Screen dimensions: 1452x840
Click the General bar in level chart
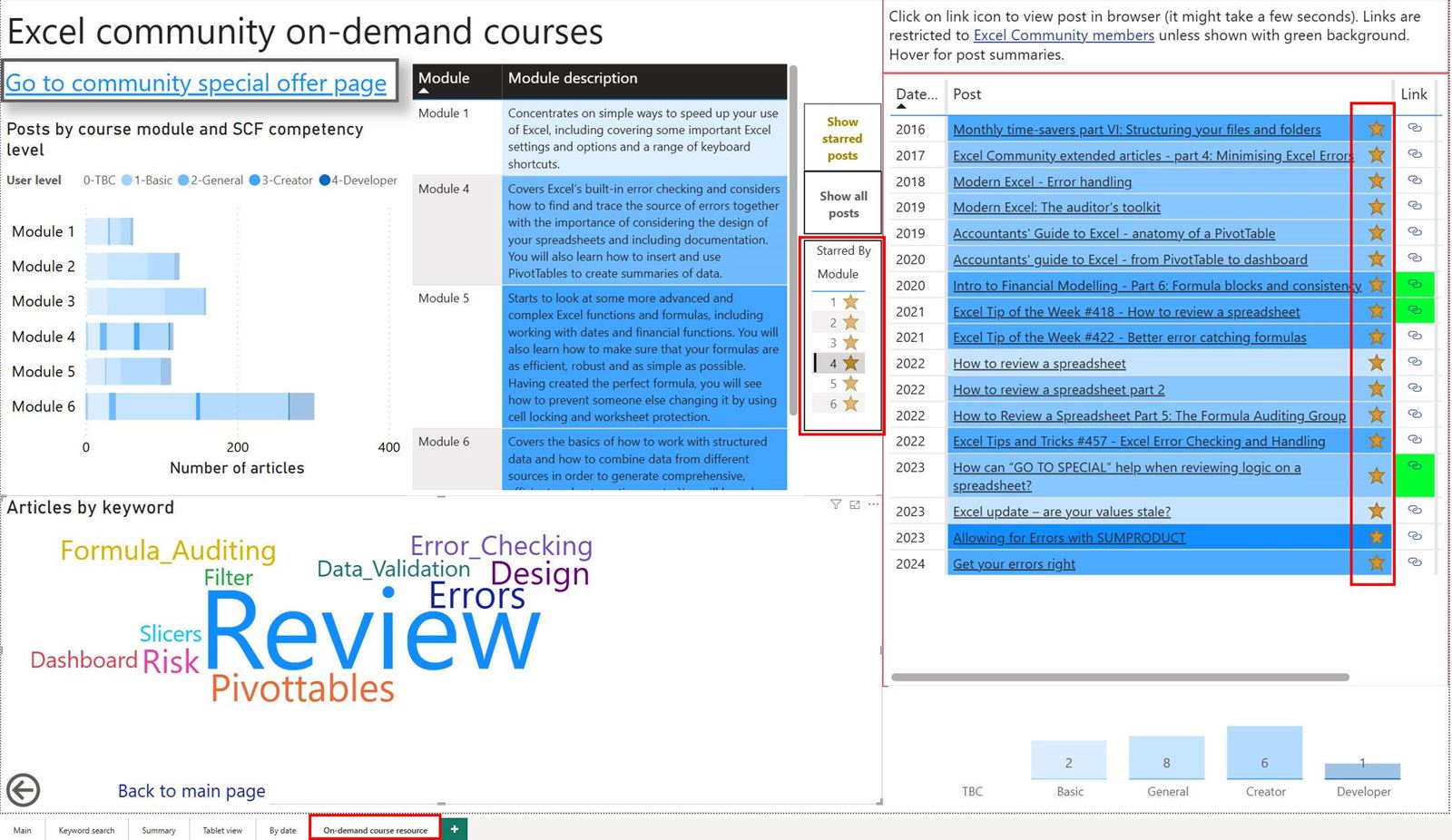tap(1166, 758)
